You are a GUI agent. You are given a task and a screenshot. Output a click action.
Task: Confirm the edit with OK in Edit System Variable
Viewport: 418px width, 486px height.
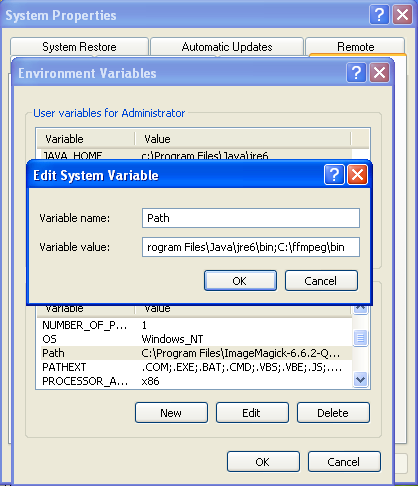pos(240,281)
